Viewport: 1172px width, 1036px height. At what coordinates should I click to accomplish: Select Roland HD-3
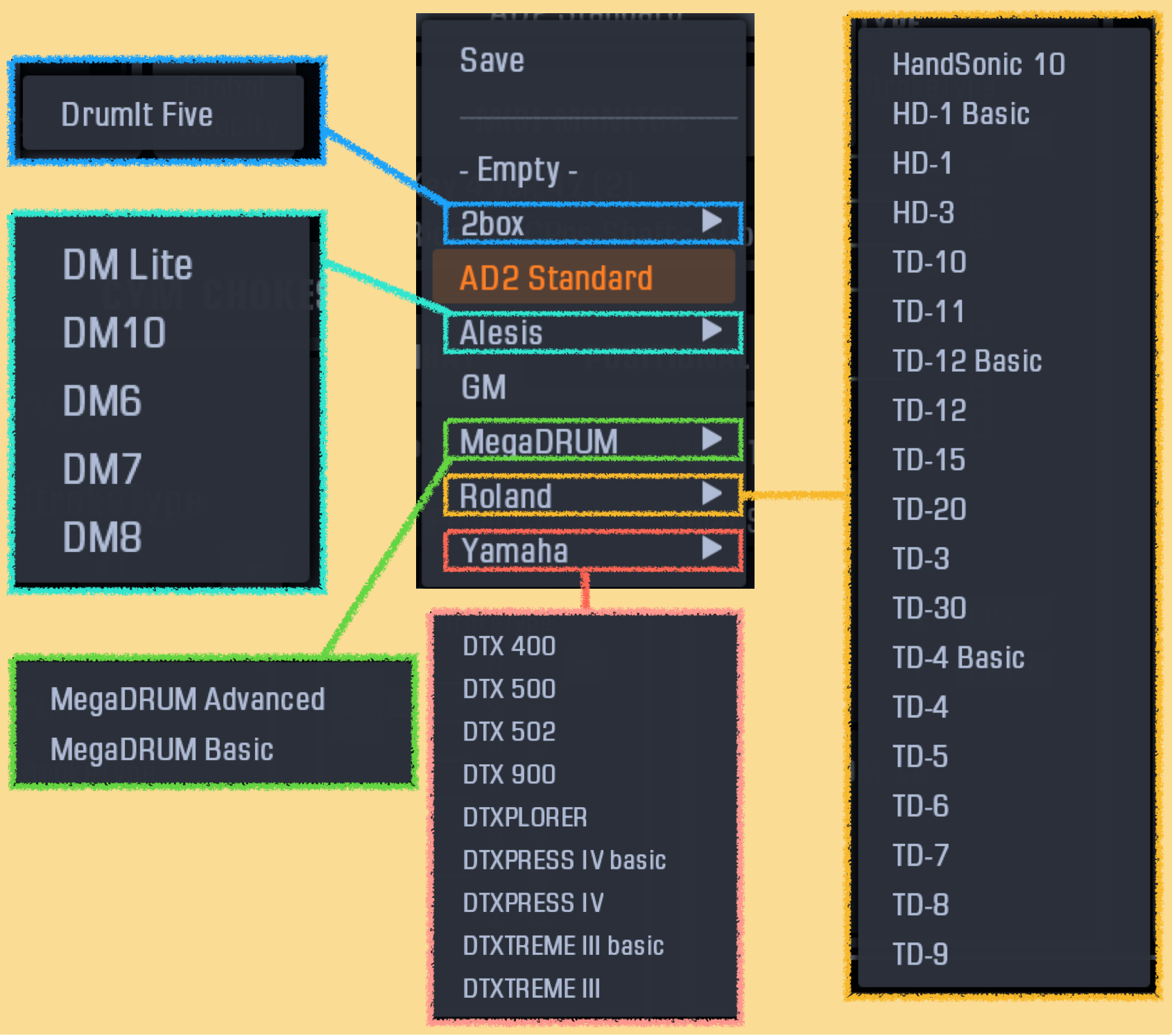924,213
